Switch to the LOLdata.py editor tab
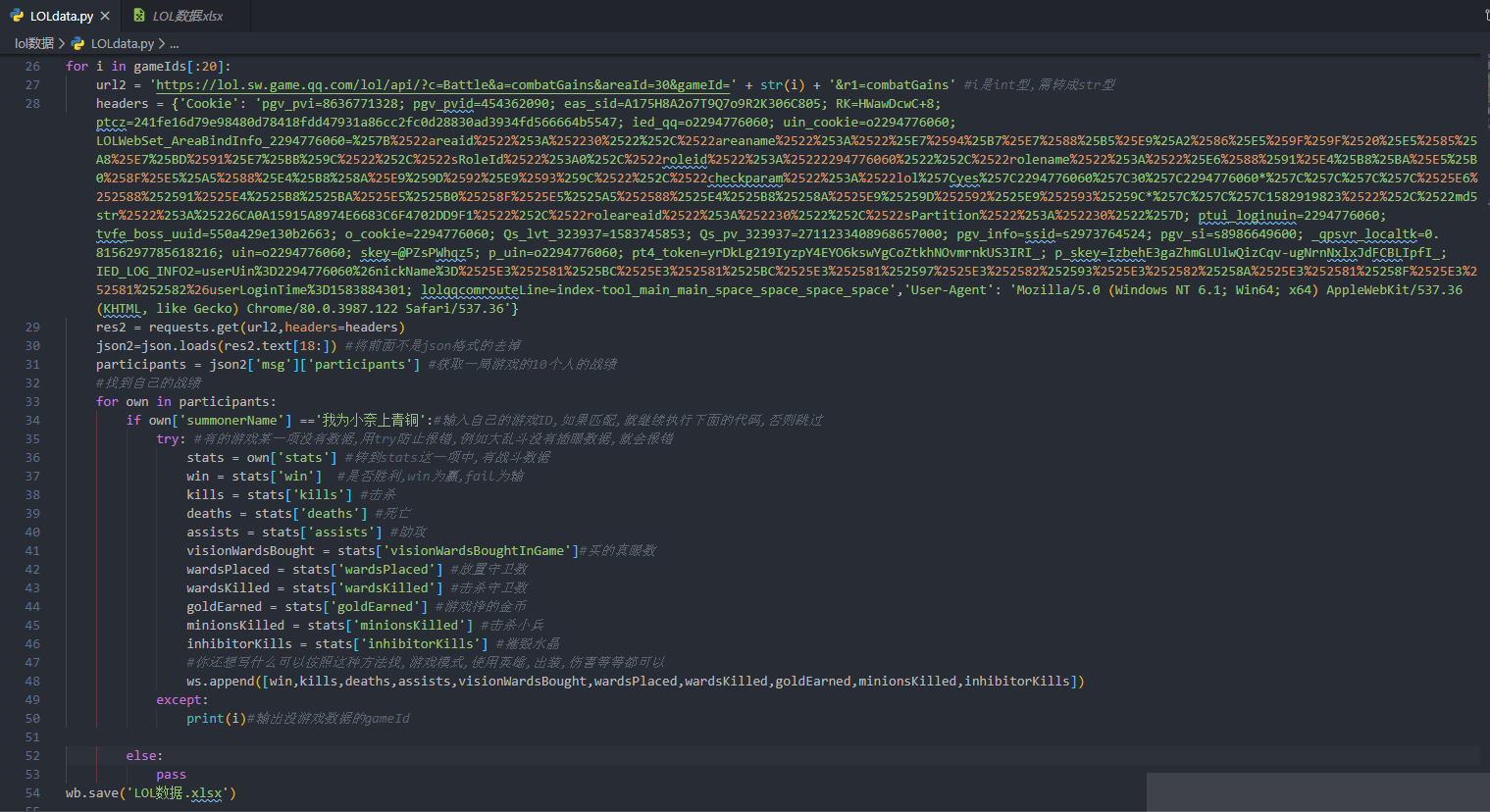Viewport: 1490px width, 812px height. coord(61,16)
